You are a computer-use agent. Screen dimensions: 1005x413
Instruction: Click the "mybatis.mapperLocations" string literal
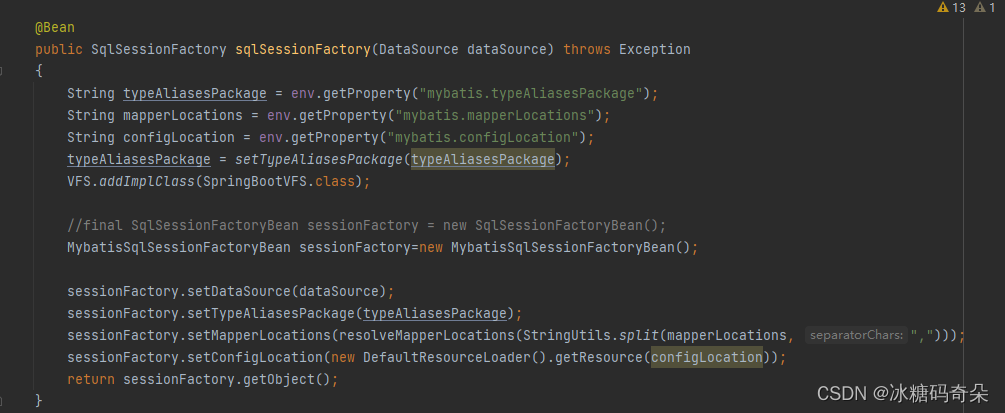(495, 115)
